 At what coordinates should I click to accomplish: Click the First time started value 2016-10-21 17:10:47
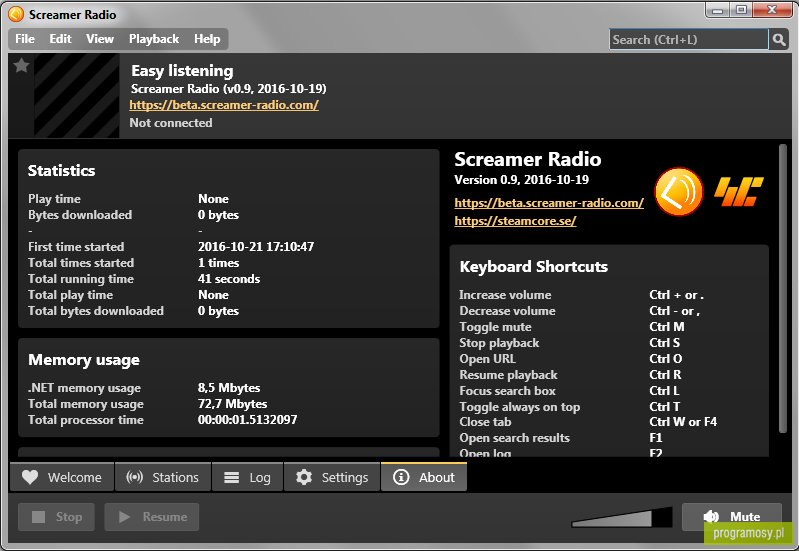[256, 247]
